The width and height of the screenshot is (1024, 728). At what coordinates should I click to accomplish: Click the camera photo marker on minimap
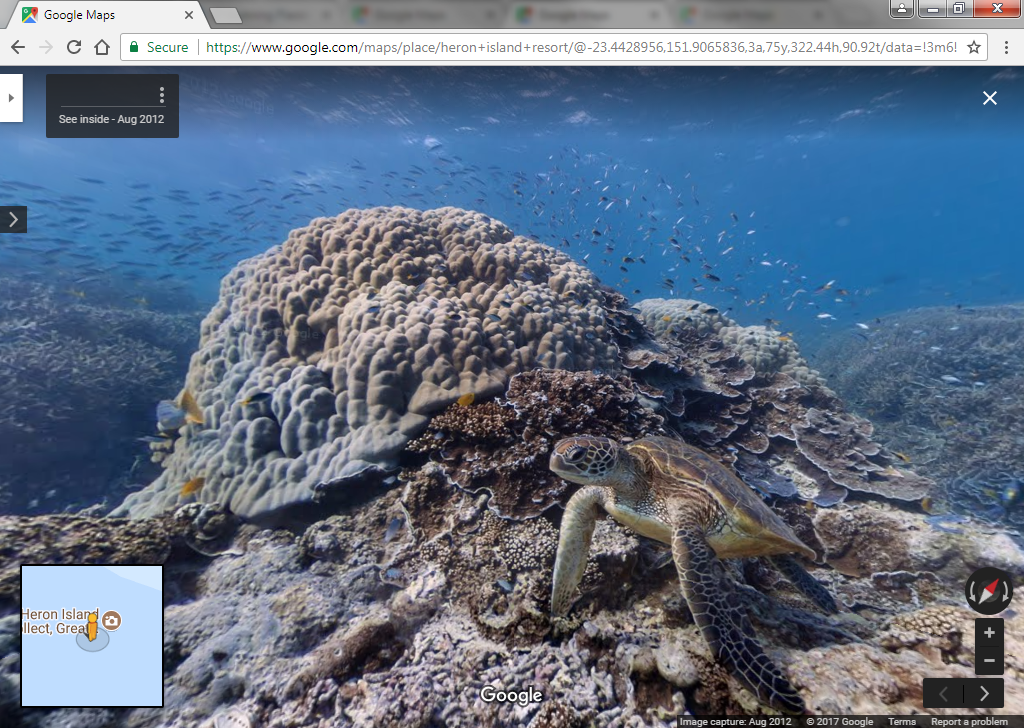coord(113,621)
